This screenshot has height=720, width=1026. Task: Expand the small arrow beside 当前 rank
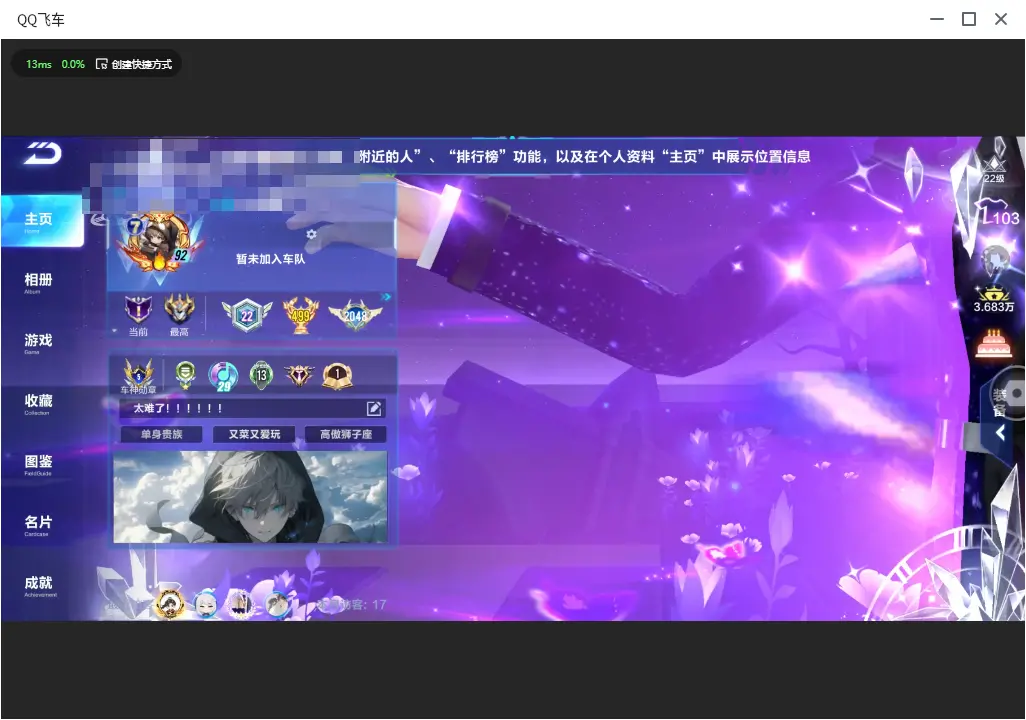pyautogui.click(x=115, y=331)
